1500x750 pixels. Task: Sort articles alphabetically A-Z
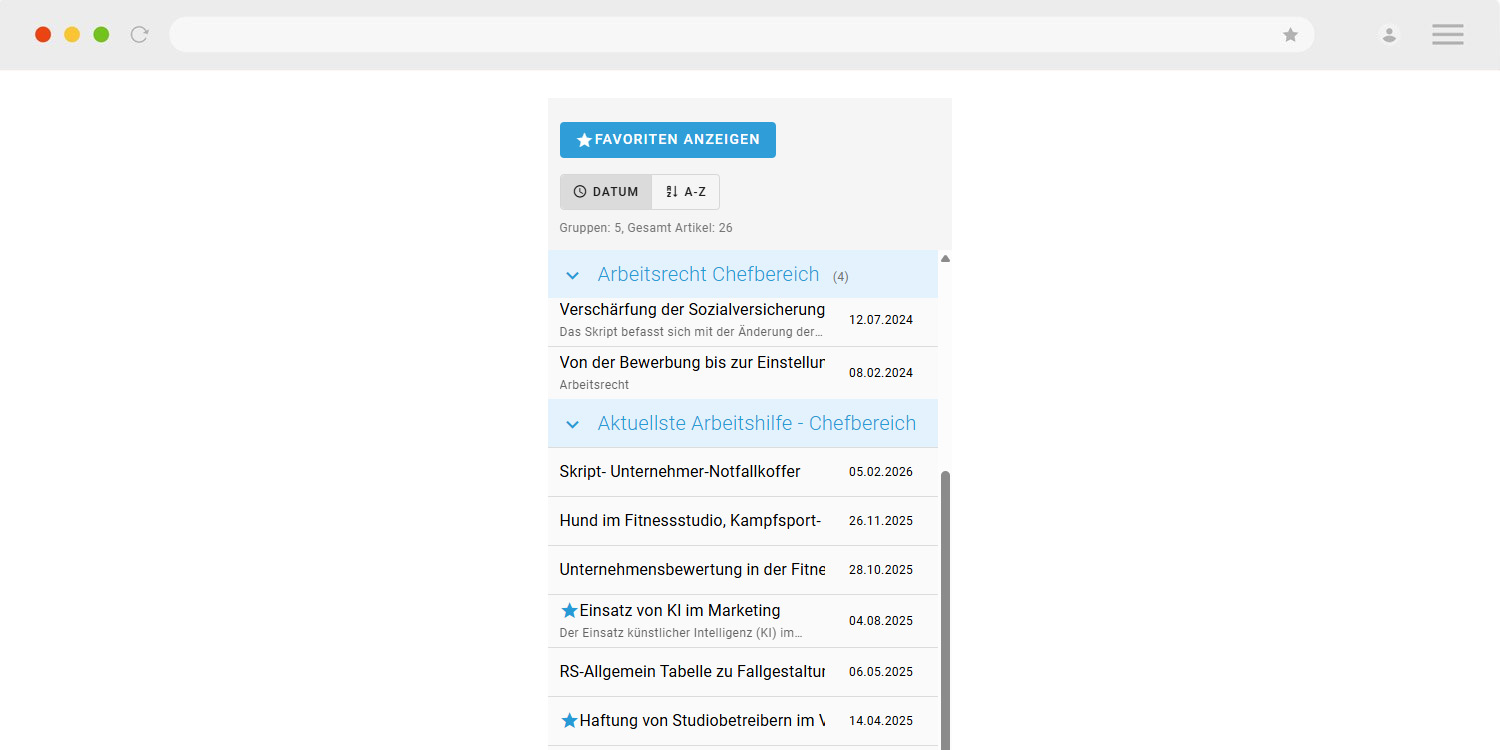pyautogui.click(x=686, y=192)
